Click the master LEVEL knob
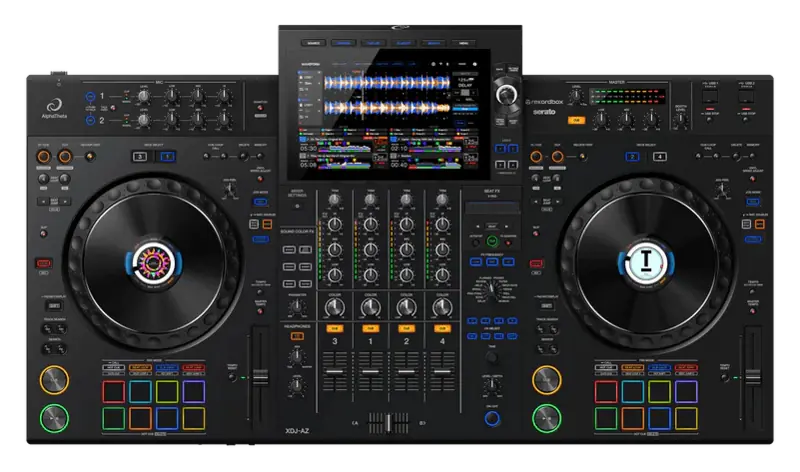 [x=576, y=95]
